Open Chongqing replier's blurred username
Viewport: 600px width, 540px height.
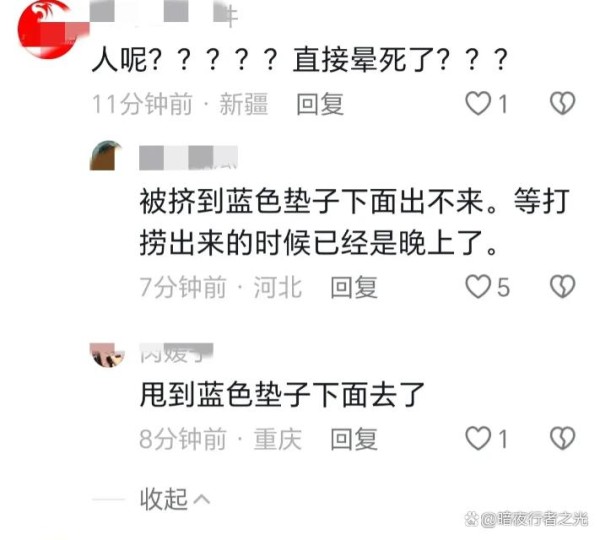click(176, 353)
